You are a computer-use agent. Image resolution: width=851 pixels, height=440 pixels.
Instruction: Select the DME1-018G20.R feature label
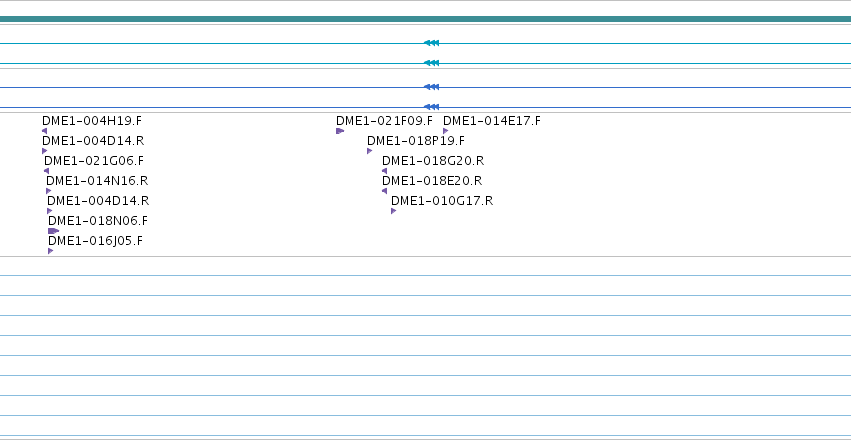click(433, 161)
